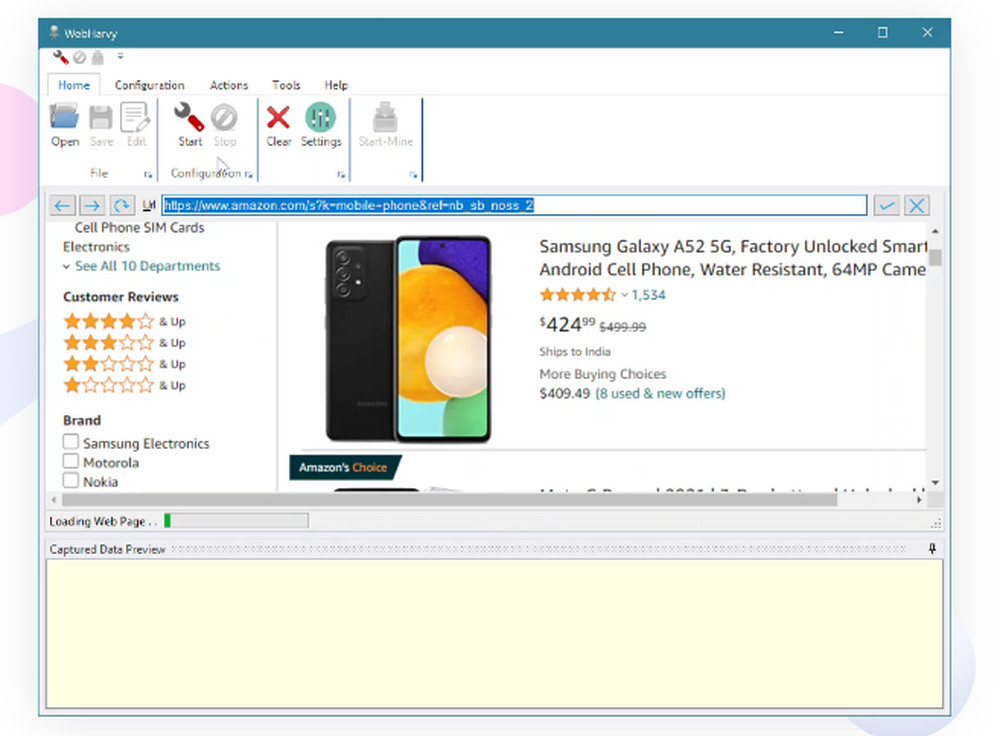The image size is (1000, 736).
Task: Click the Loading Web Page progress bar
Action: (x=237, y=520)
